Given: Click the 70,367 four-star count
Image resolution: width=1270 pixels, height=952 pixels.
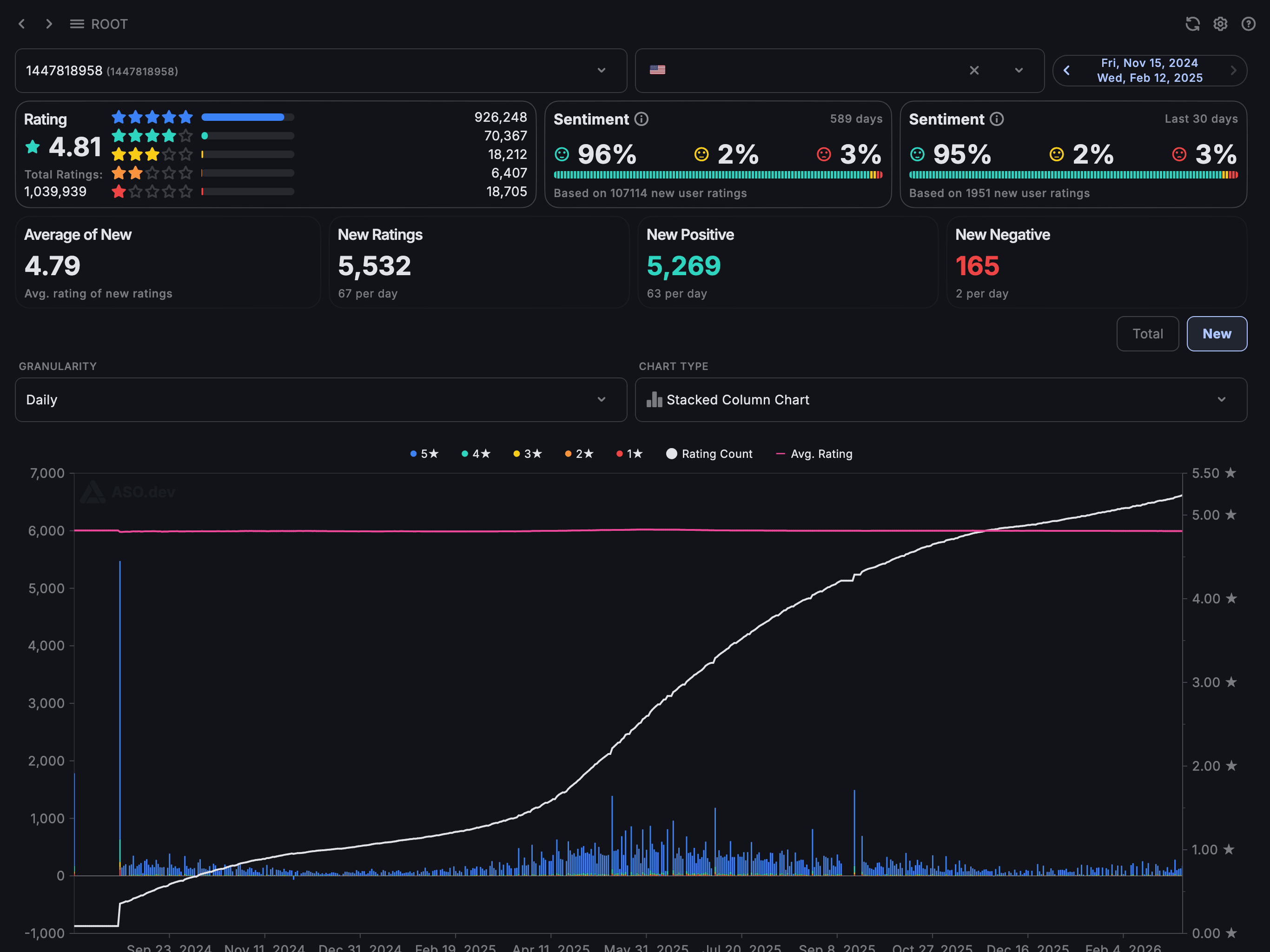Looking at the screenshot, I should click(505, 136).
